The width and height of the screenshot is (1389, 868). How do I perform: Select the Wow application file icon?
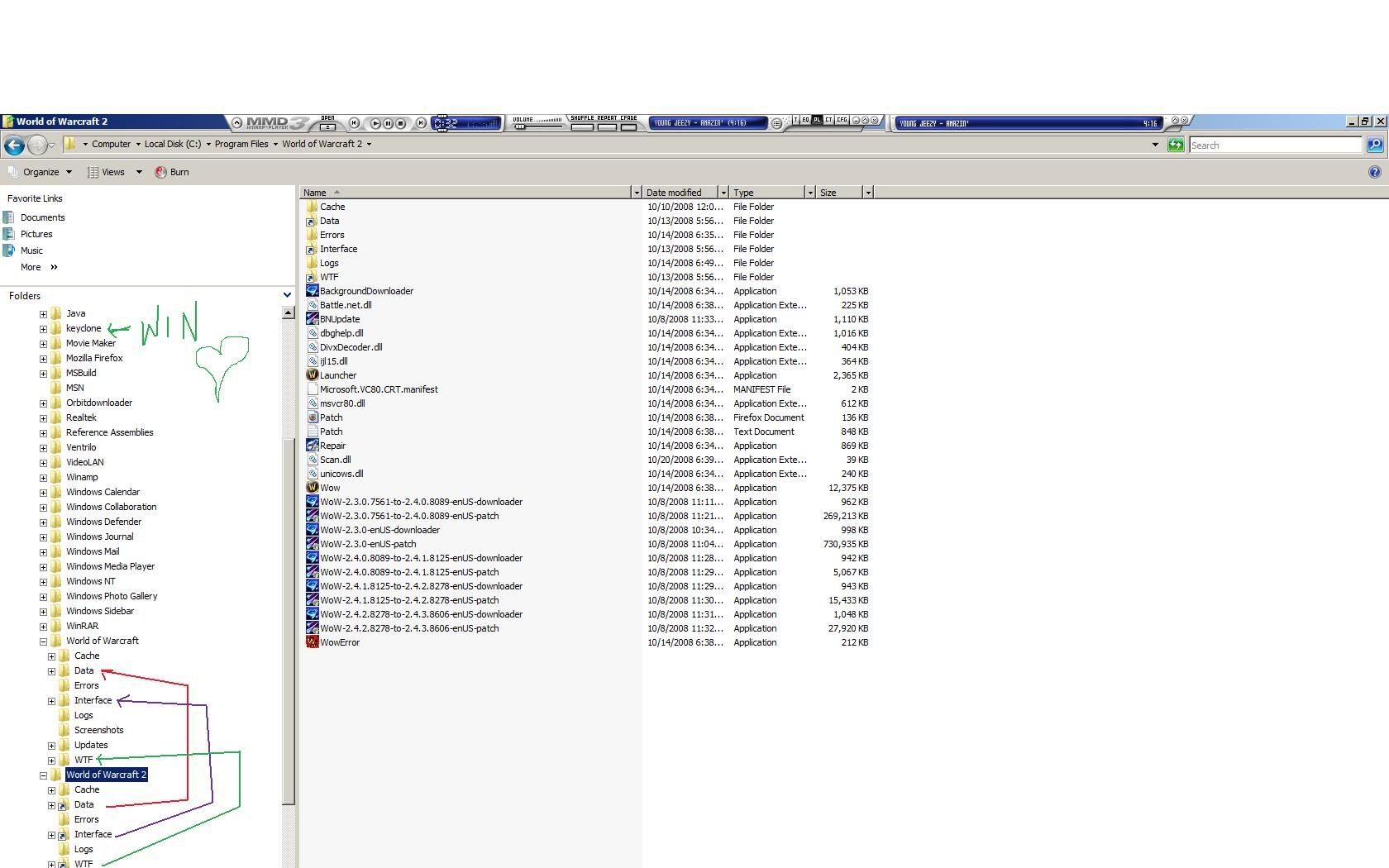[313, 488]
